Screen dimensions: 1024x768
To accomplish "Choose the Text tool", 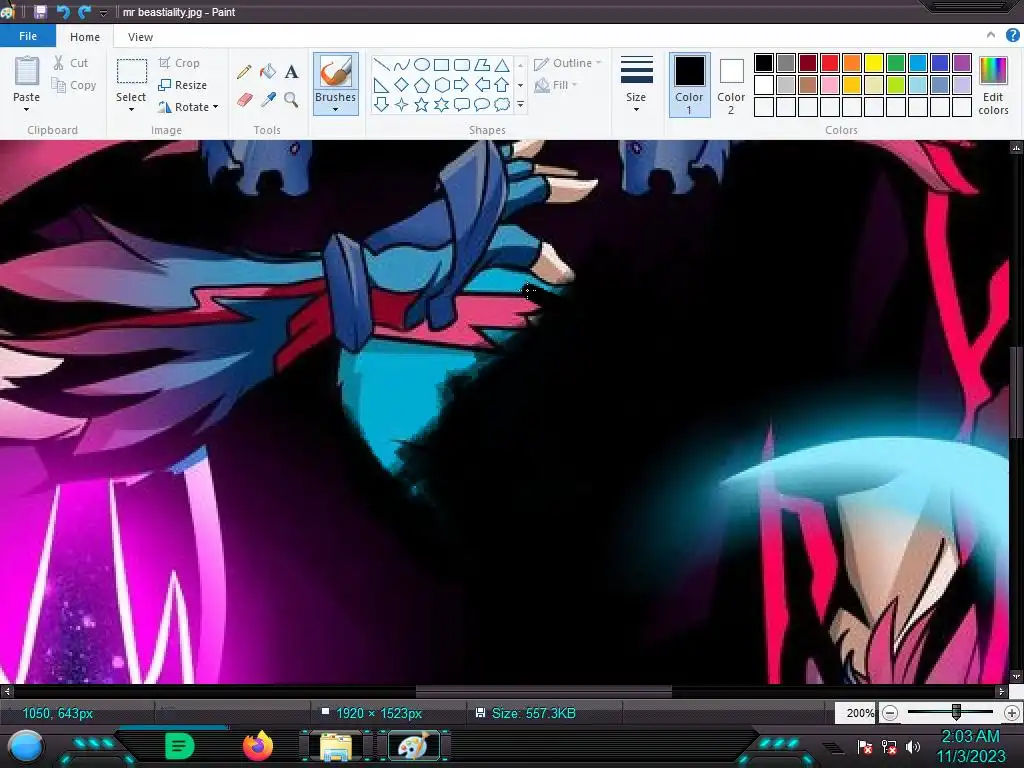I will (291, 71).
